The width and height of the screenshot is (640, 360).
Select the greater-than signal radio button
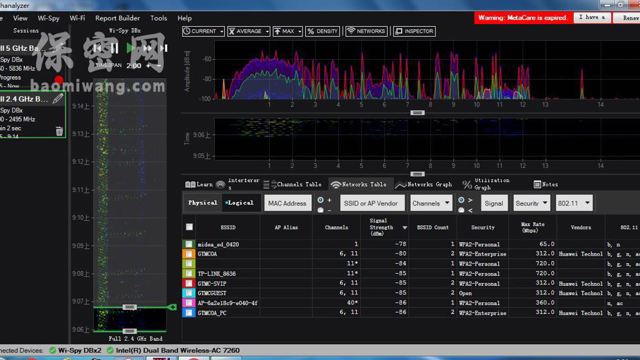tap(461, 200)
